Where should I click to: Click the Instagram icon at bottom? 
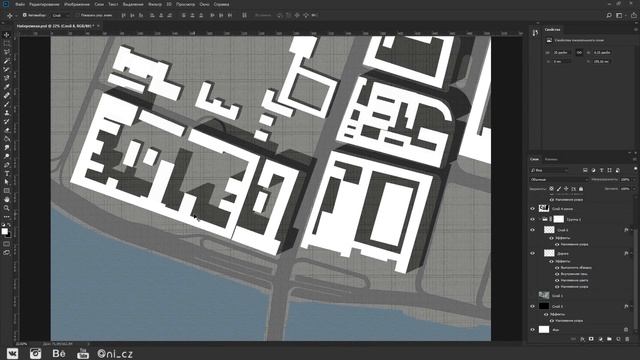[x=36, y=353]
